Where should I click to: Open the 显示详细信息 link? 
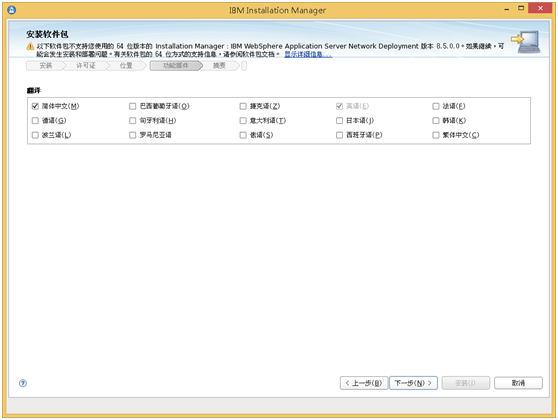tap(308, 54)
